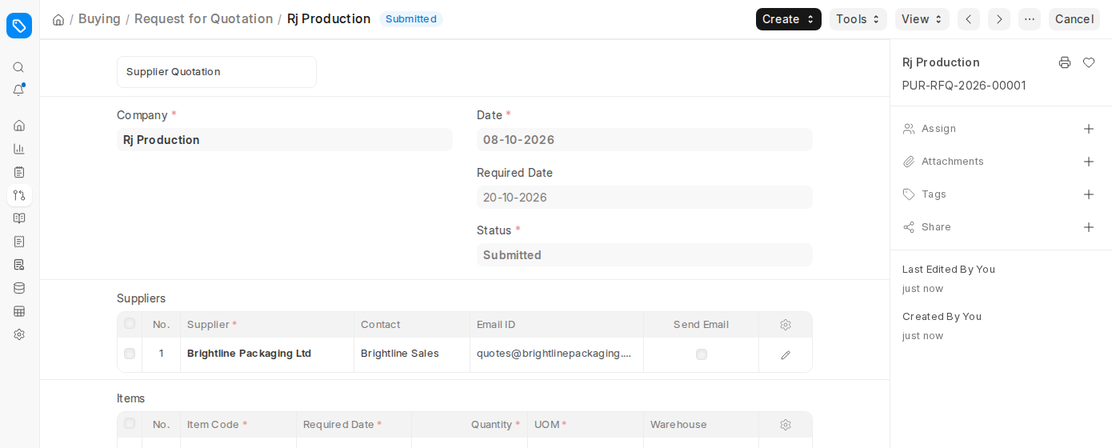The height and width of the screenshot is (448, 1120).
Task: Click the Company field Rj Production
Action: pos(284,140)
